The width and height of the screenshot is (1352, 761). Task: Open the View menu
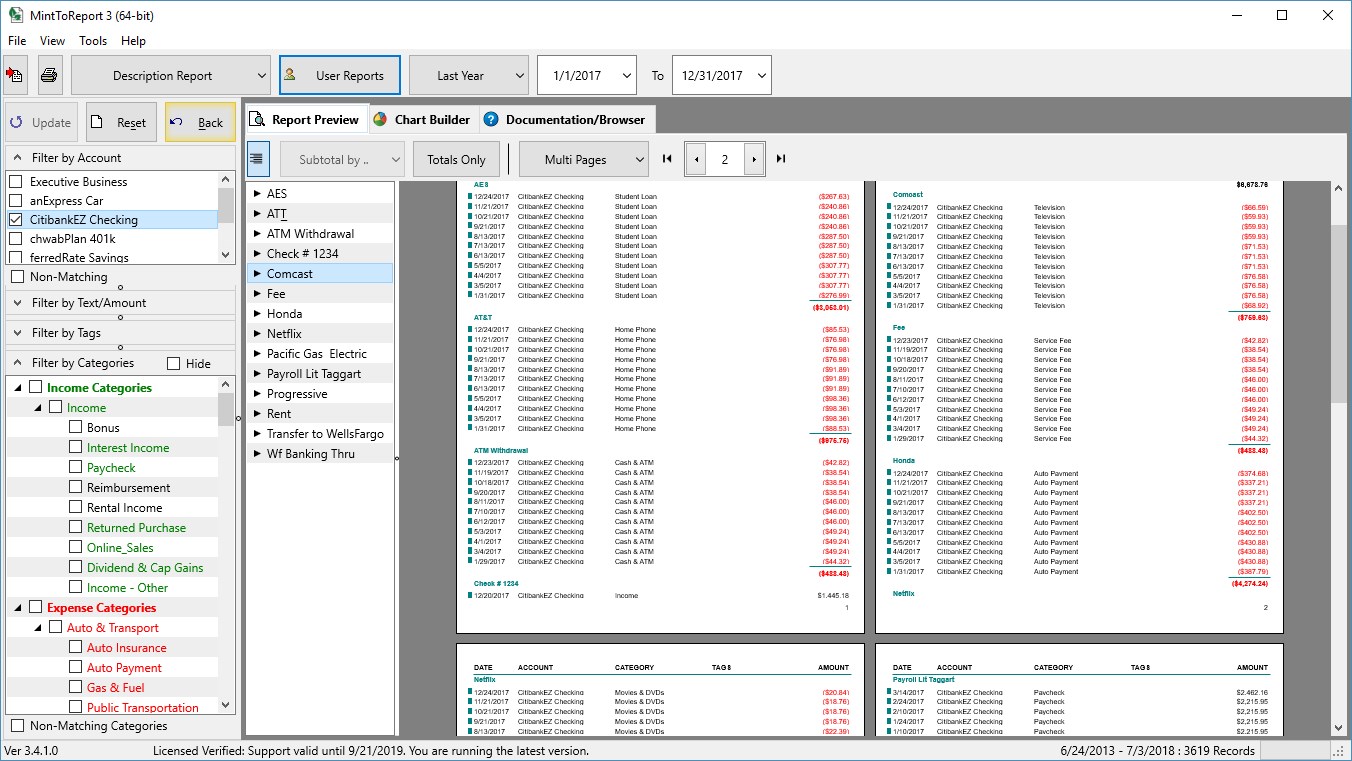(52, 41)
